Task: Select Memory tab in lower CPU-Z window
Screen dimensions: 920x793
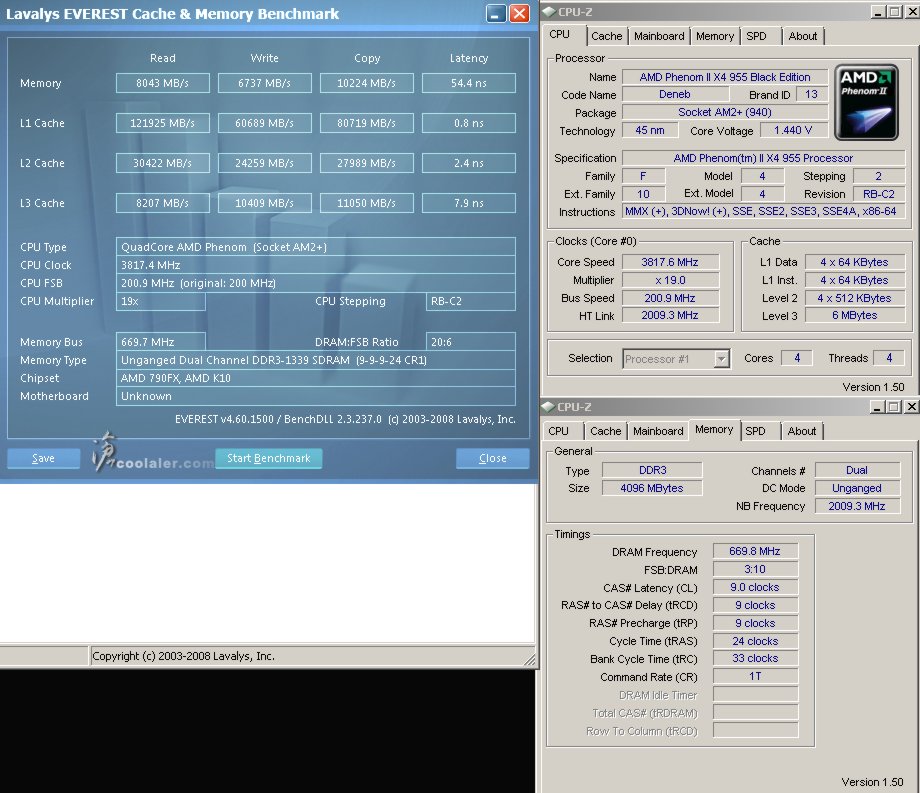Action: pyautogui.click(x=714, y=429)
